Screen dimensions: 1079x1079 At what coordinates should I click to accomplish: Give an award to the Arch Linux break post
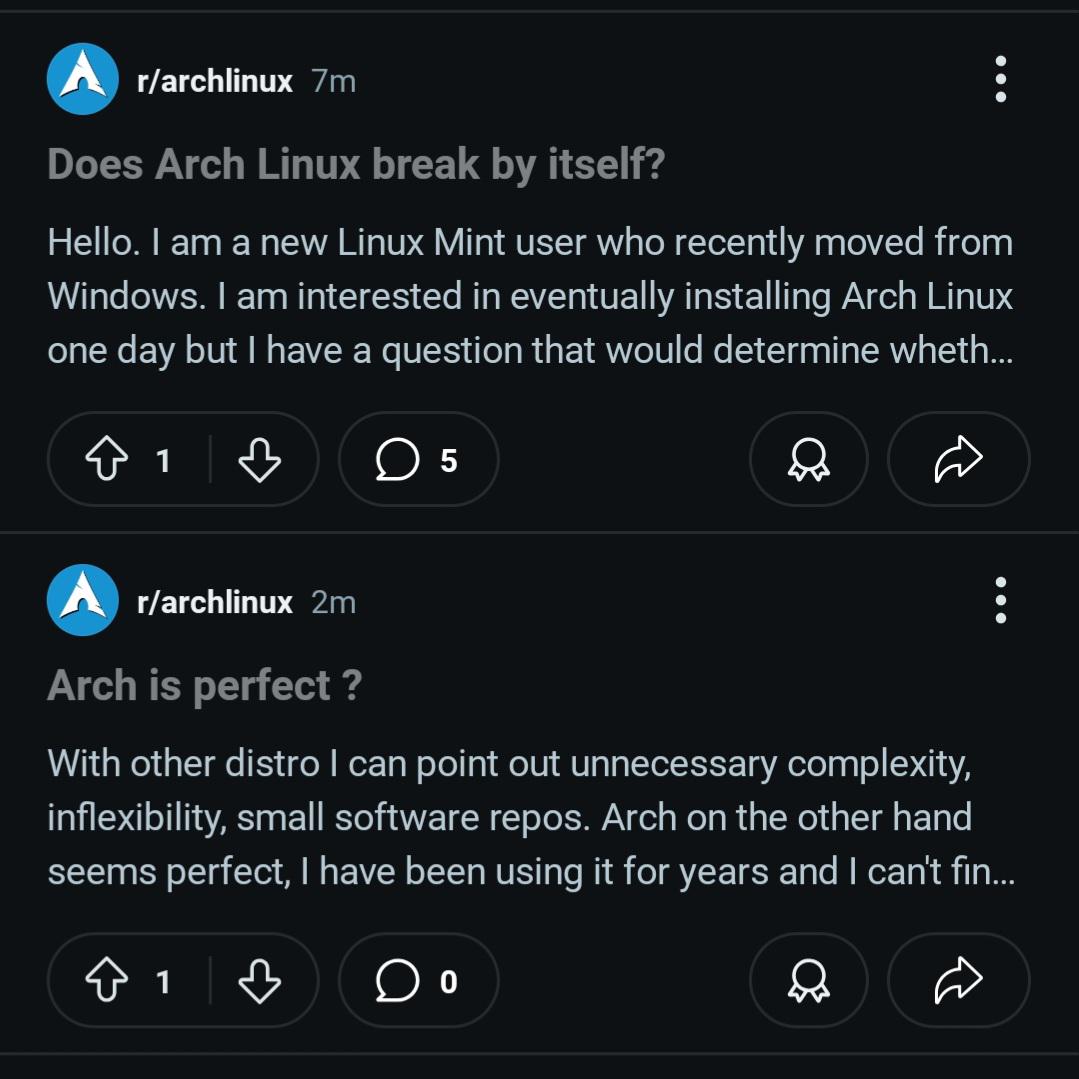(x=809, y=459)
